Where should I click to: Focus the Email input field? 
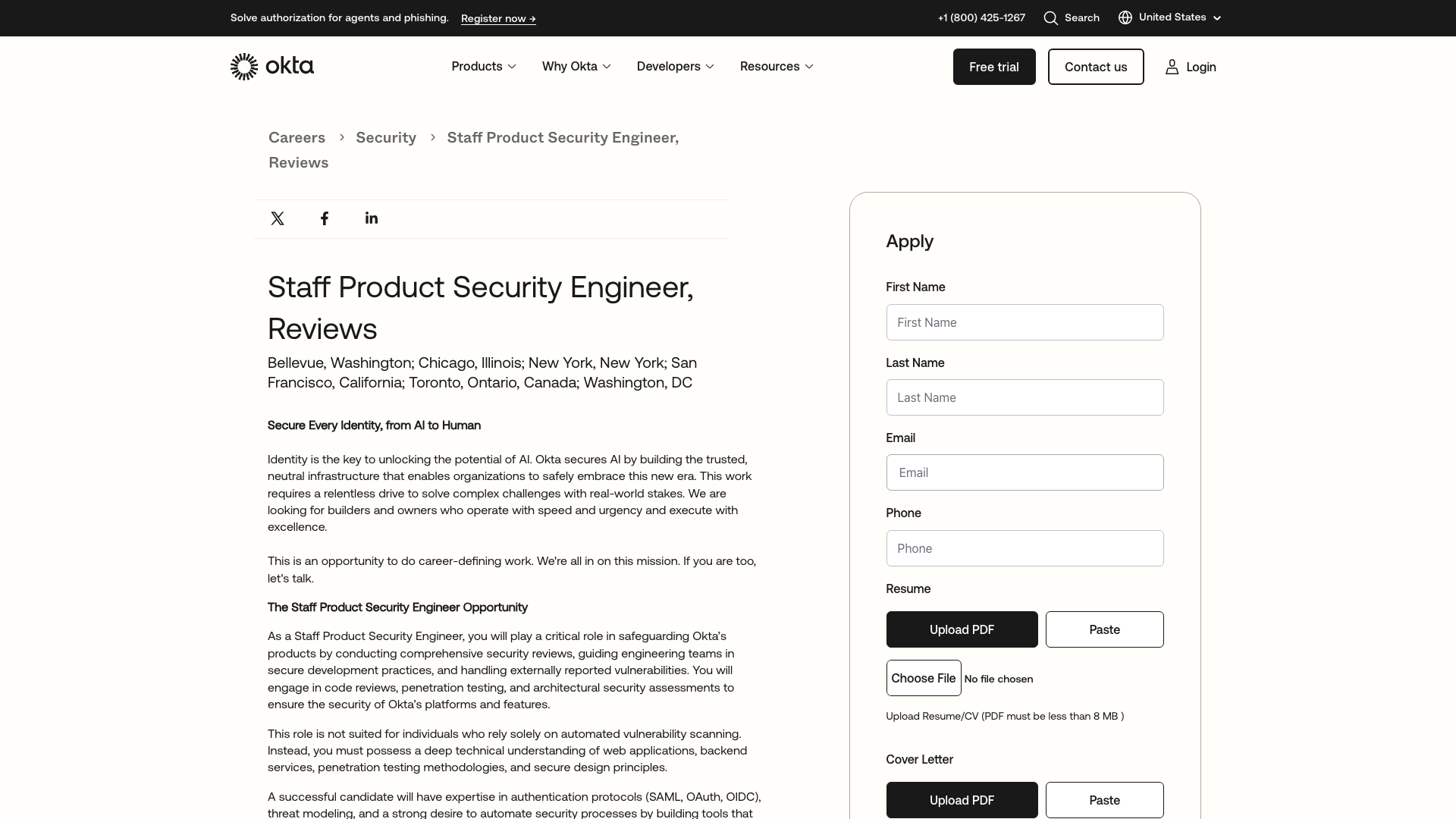coord(1025,472)
